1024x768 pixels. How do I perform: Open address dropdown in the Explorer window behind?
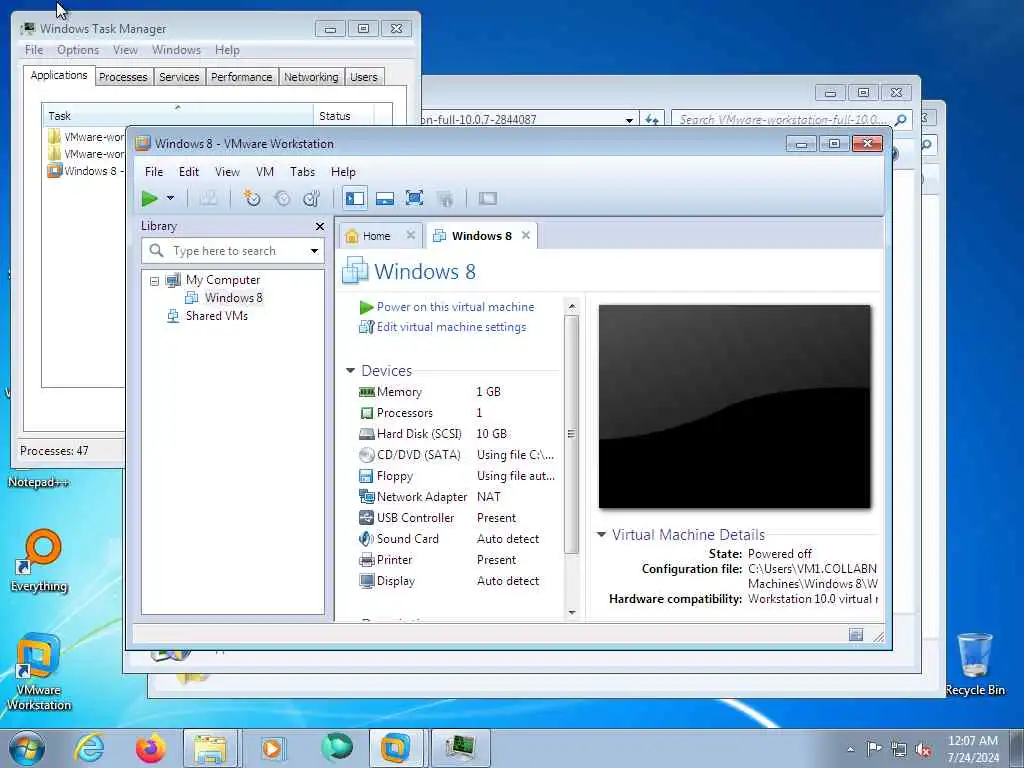[x=629, y=120]
